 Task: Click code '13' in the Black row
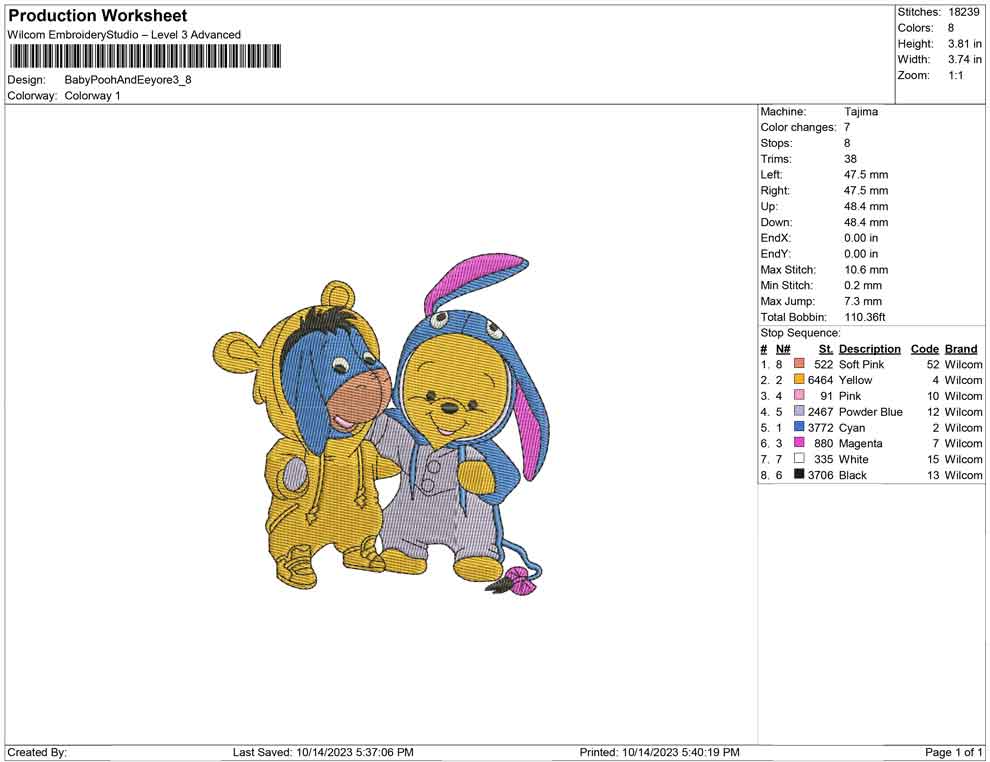(x=933, y=475)
